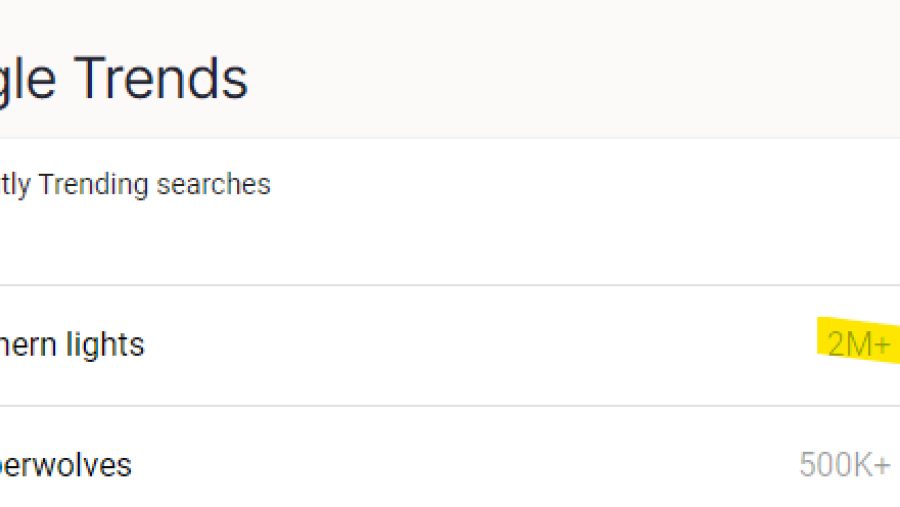Open the Timberwolves trending search
Image resolution: width=900 pixels, height=507 pixels.
point(66,465)
